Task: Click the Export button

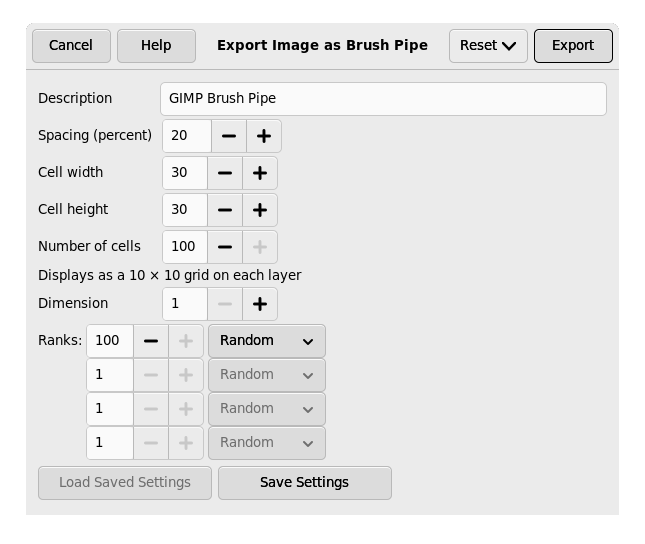Action: coord(572,46)
